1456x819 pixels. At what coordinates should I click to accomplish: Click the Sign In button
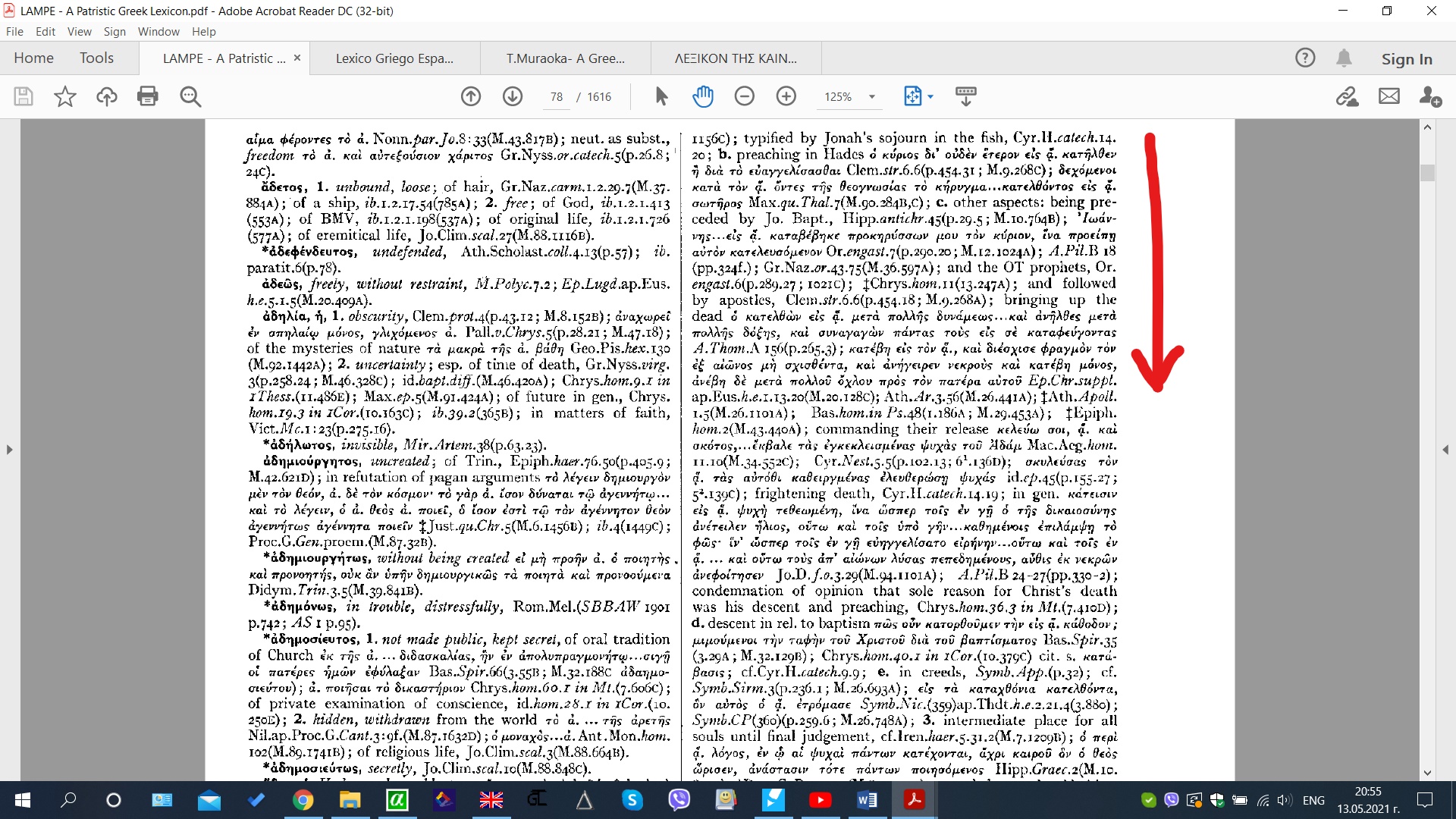1407,58
